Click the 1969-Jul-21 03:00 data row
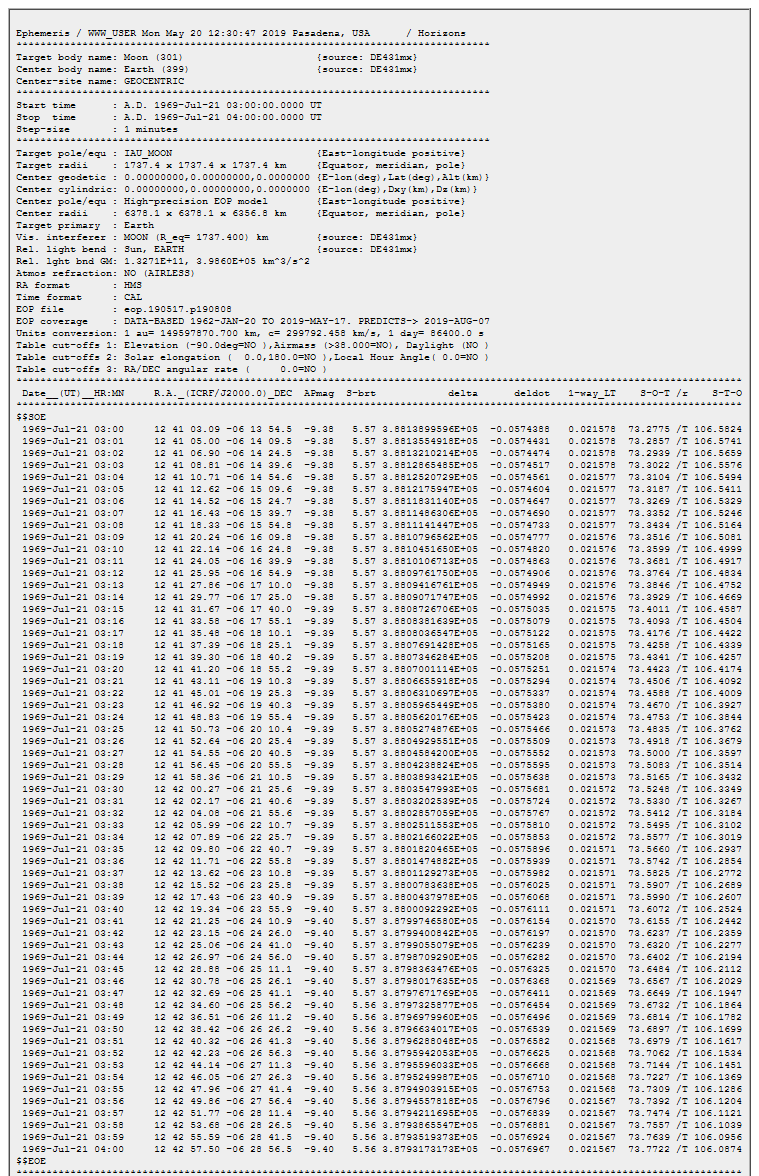 380,429
